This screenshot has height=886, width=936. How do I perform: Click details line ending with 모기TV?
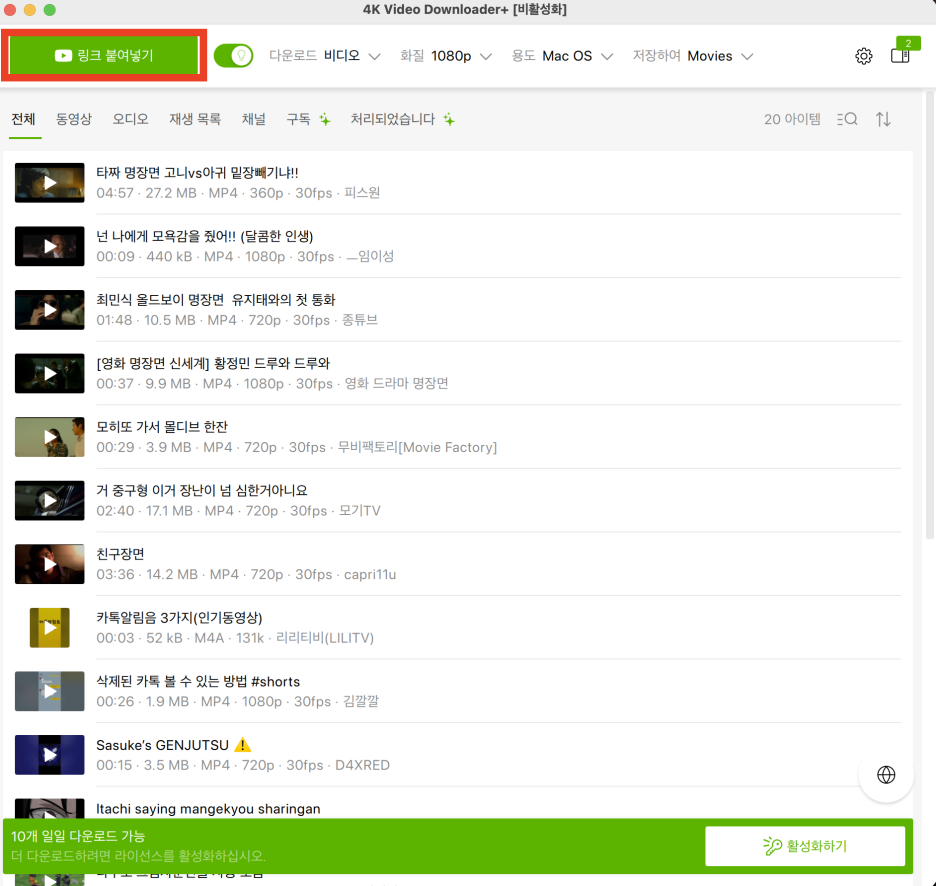238,511
